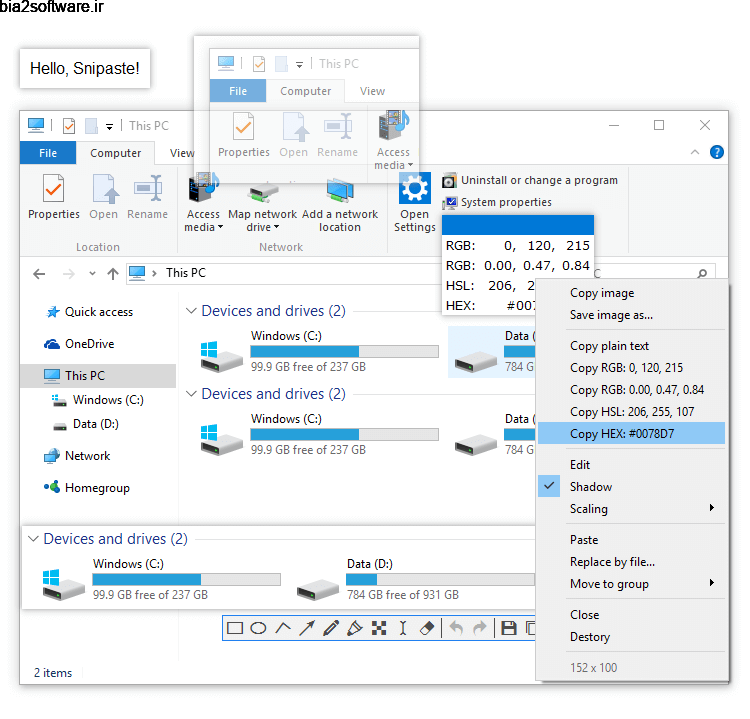Click the Forward navigation arrow
The width and height of the screenshot is (750, 719).
click(69, 274)
